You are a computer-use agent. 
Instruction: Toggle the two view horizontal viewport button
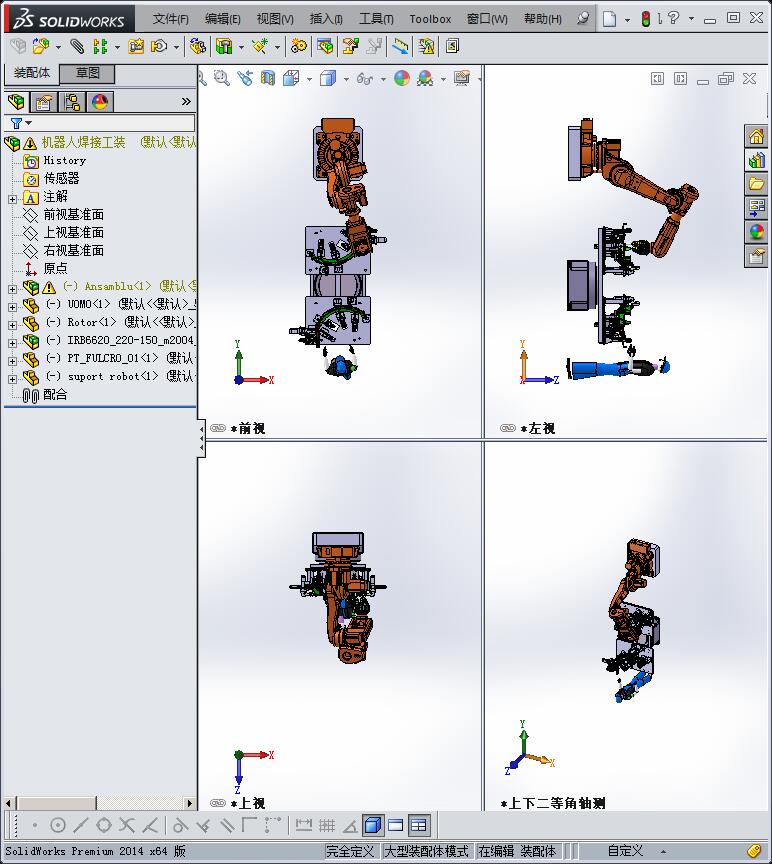(396, 825)
